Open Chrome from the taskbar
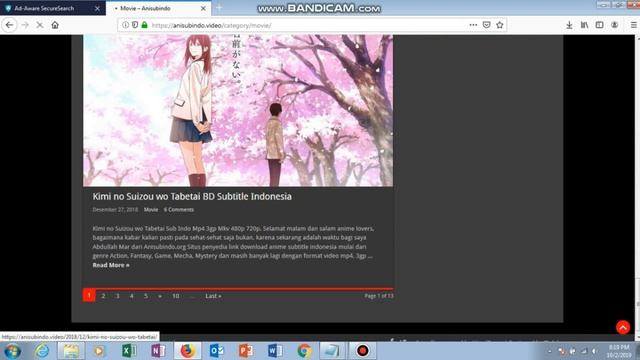The height and width of the screenshot is (360, 640). click(304, 351)
